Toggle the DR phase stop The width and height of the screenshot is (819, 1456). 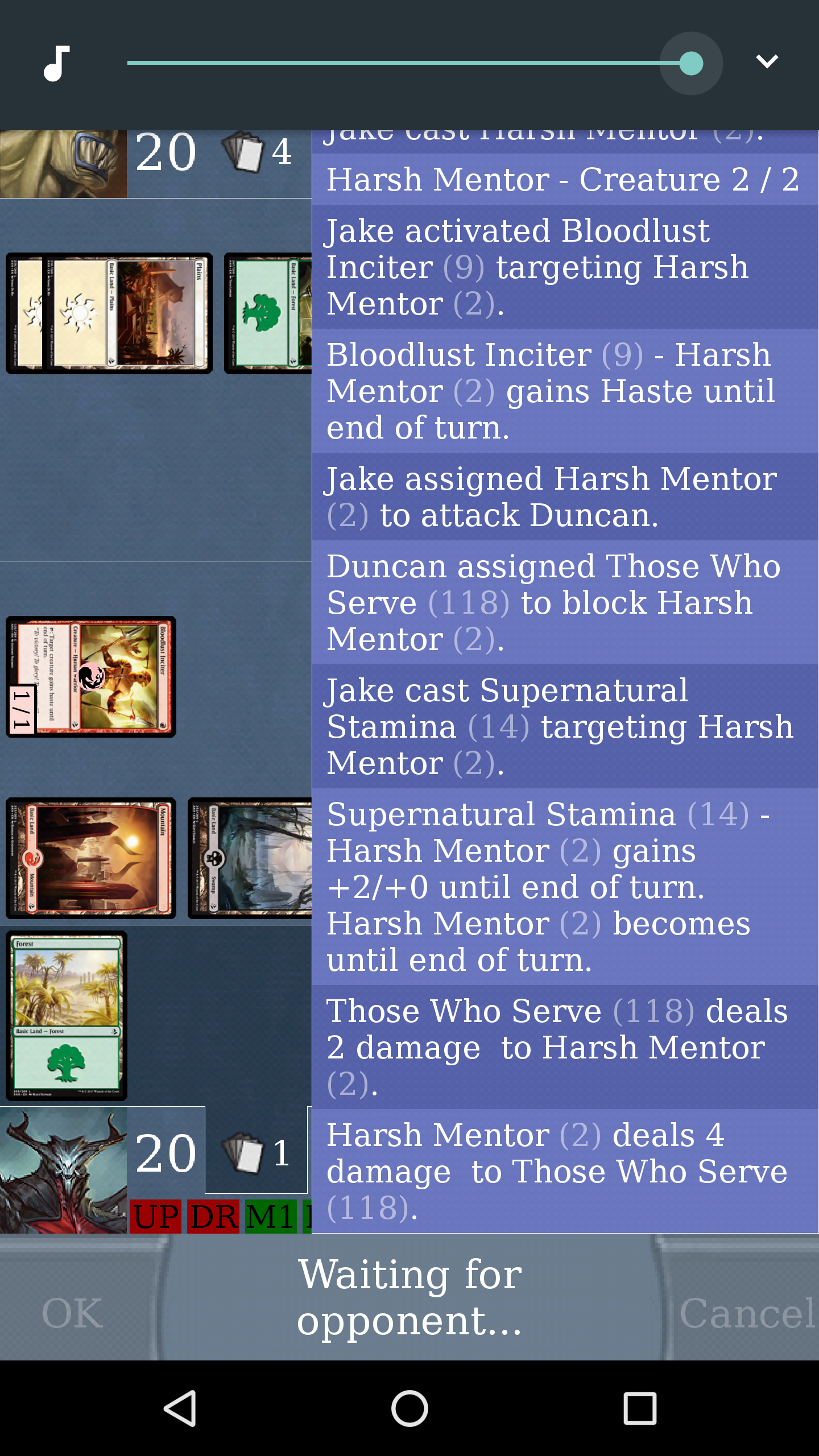(213, 1216)
